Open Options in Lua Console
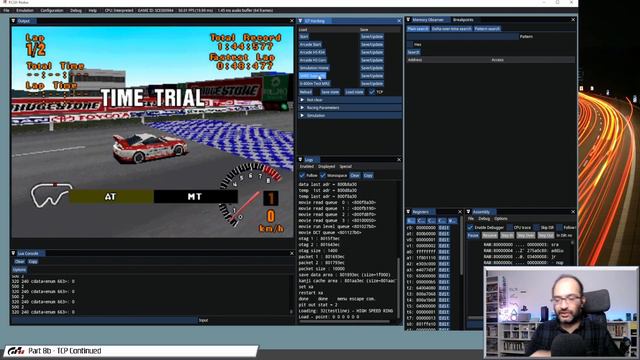The image size is (640, 360). coord(19,270)
